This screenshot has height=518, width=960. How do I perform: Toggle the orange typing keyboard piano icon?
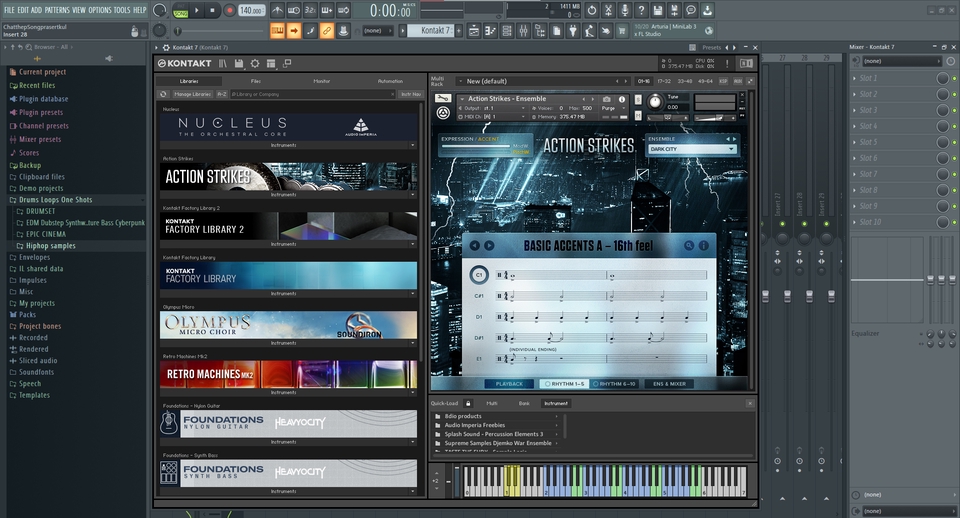[277, 31]
